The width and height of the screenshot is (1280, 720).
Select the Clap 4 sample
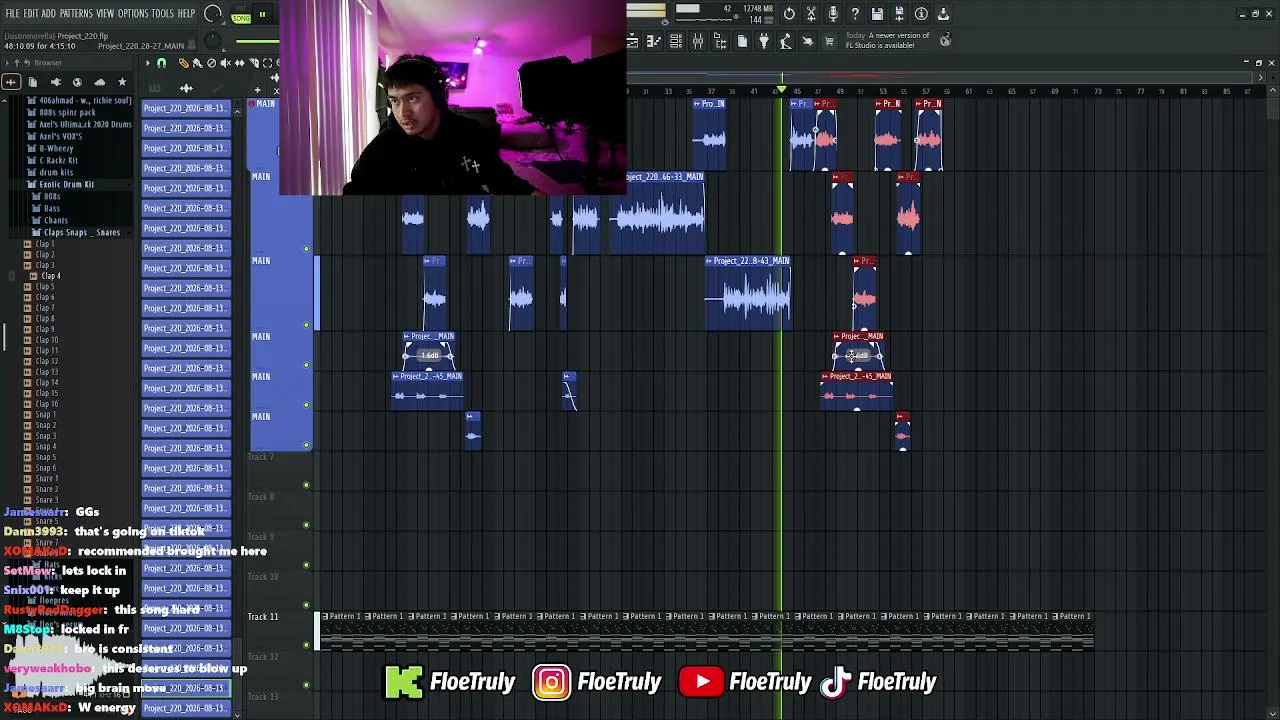pos(50,276)
